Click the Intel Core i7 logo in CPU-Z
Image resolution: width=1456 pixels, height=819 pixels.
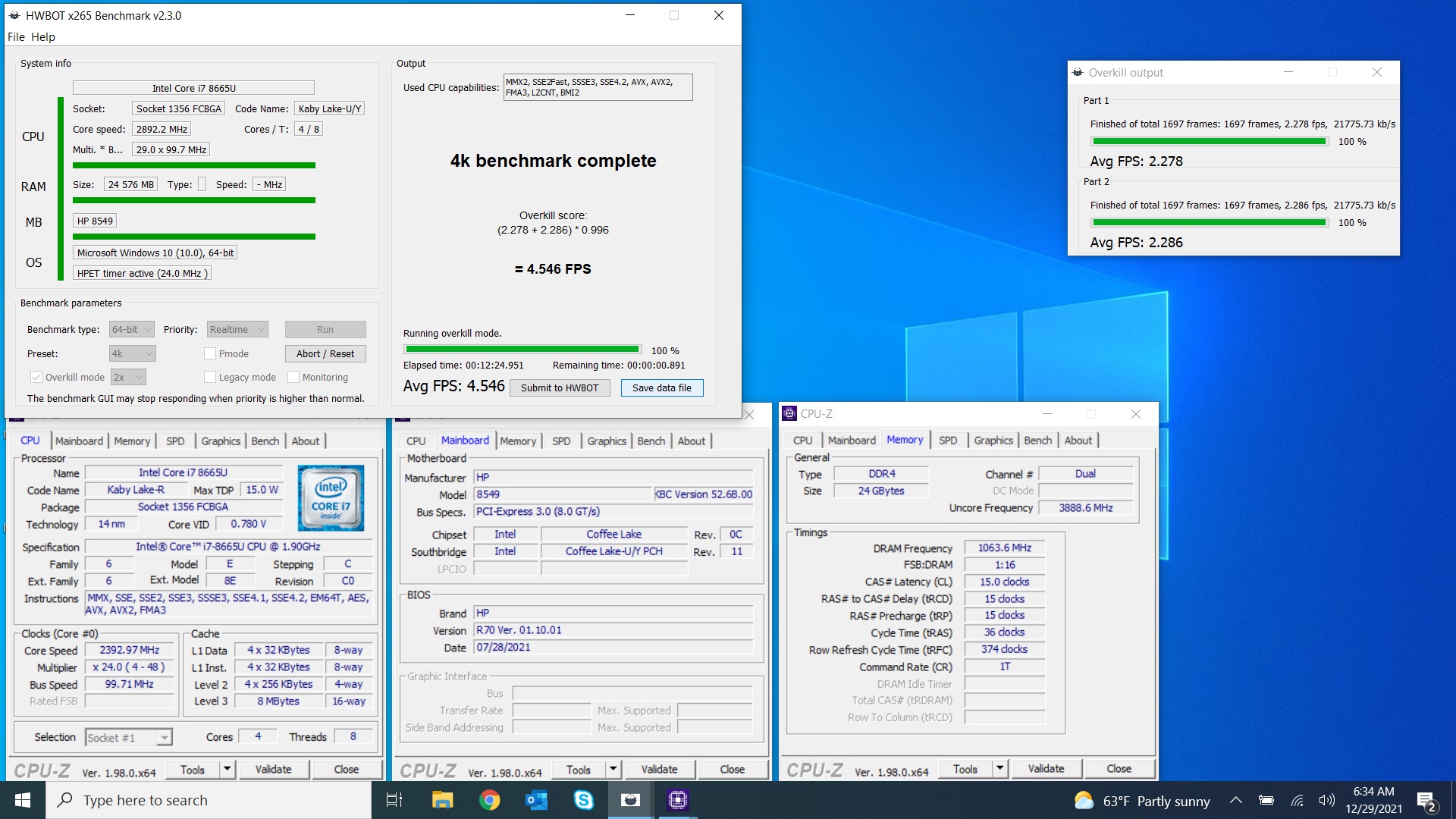pos(331,498)
